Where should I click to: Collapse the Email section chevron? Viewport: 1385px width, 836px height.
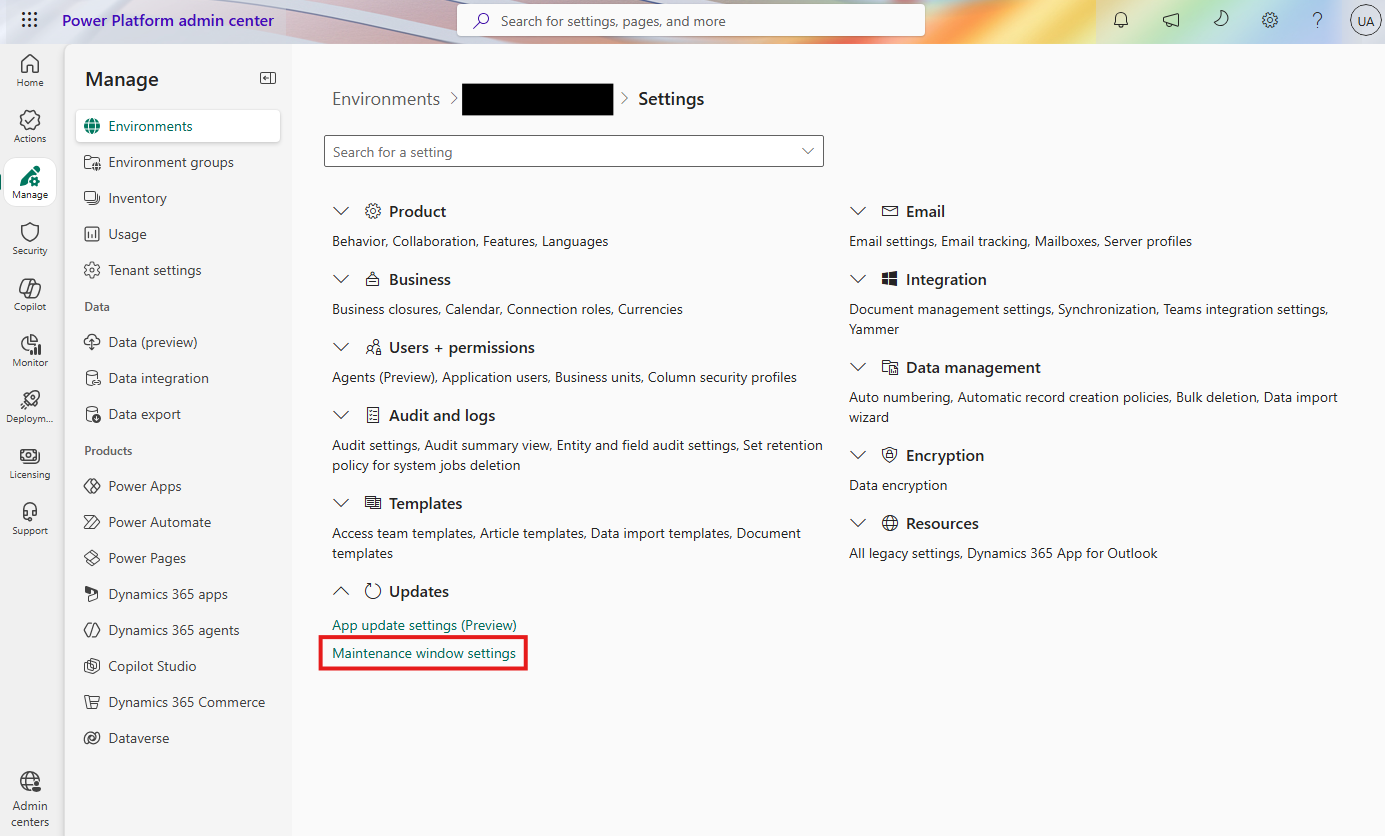point(858,212)
